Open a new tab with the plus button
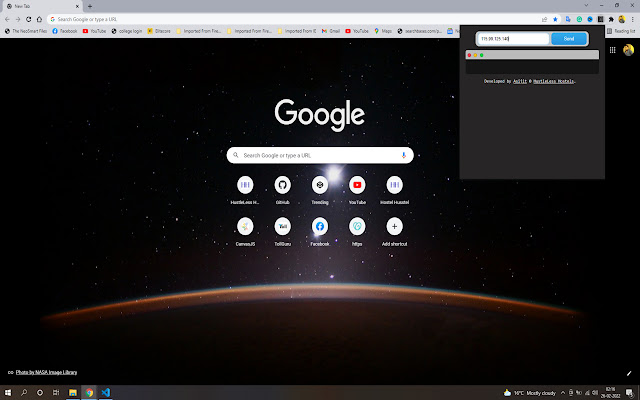 point(90,6)
